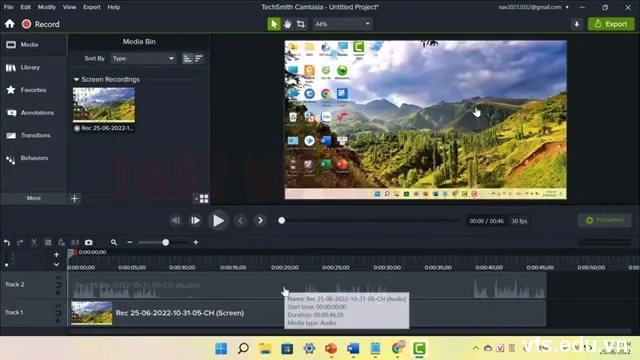Open PowerPoint from taskbar

(331, 348)
